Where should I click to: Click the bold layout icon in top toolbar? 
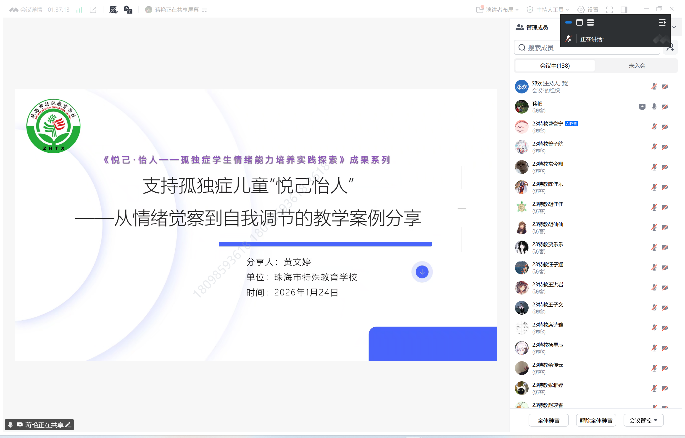click(113, 9)
